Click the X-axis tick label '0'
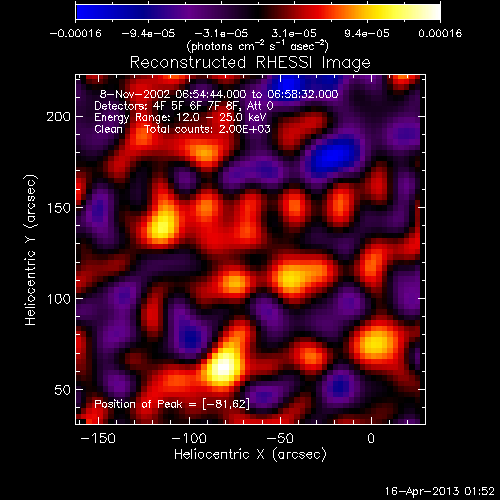The width and height of the screenshot is (500, 500). [371, 438]
